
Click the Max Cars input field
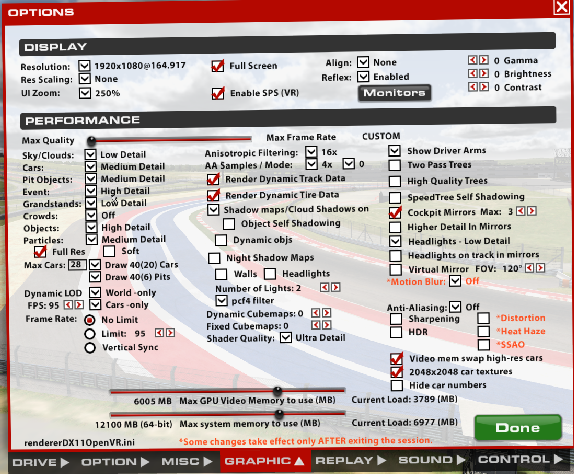(x=77, y=264)
